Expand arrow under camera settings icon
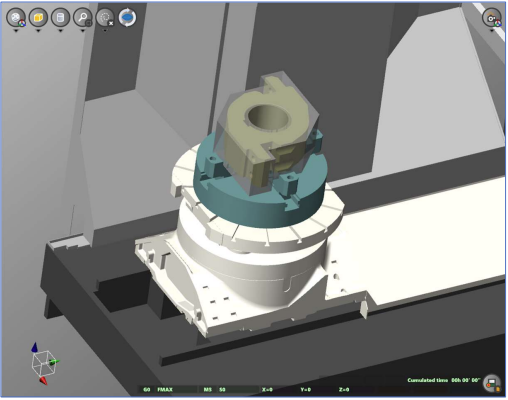508x400 pixels. pos(492,31)
